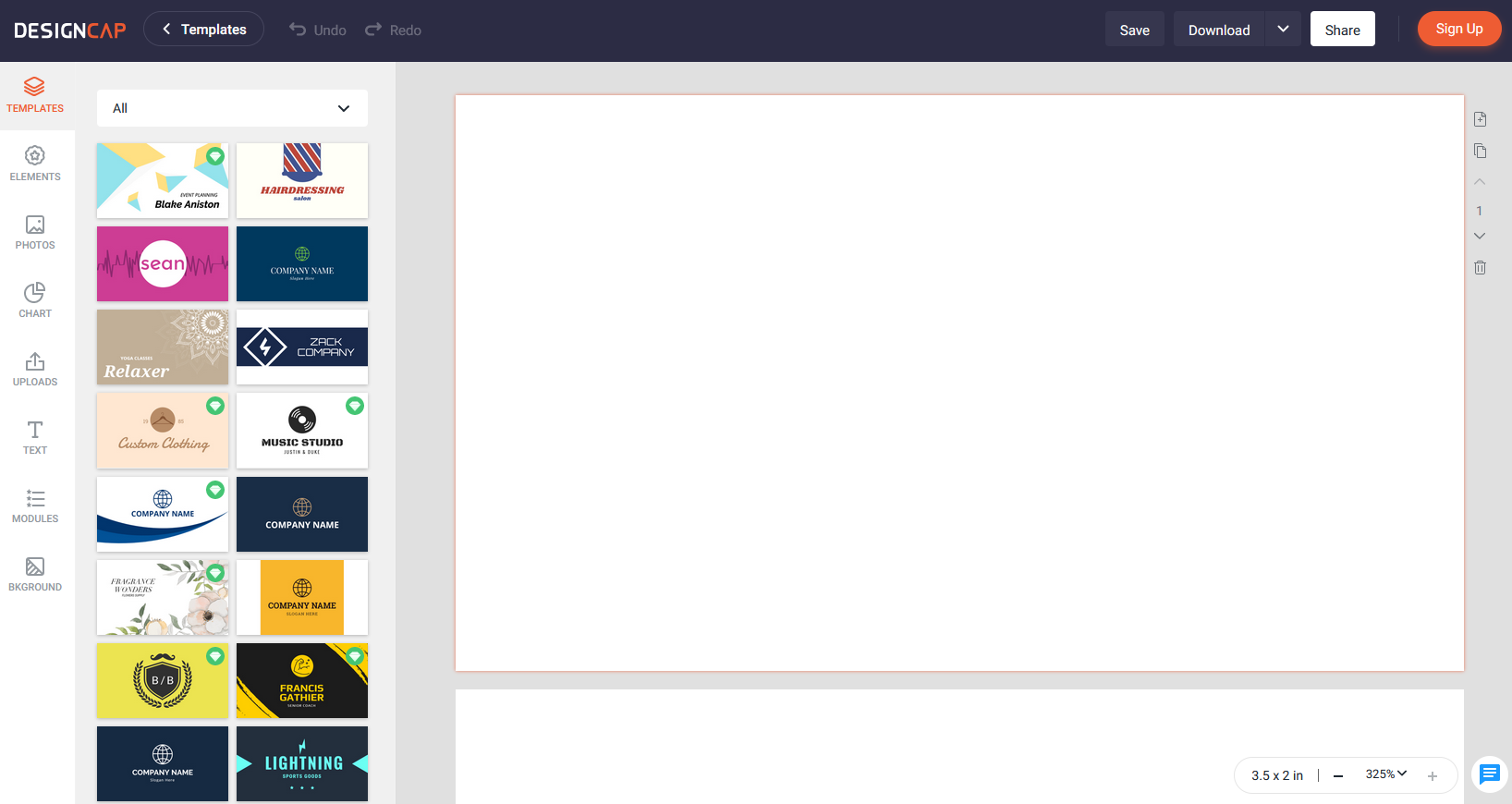Open the Bkground panel

coord(35,574)
